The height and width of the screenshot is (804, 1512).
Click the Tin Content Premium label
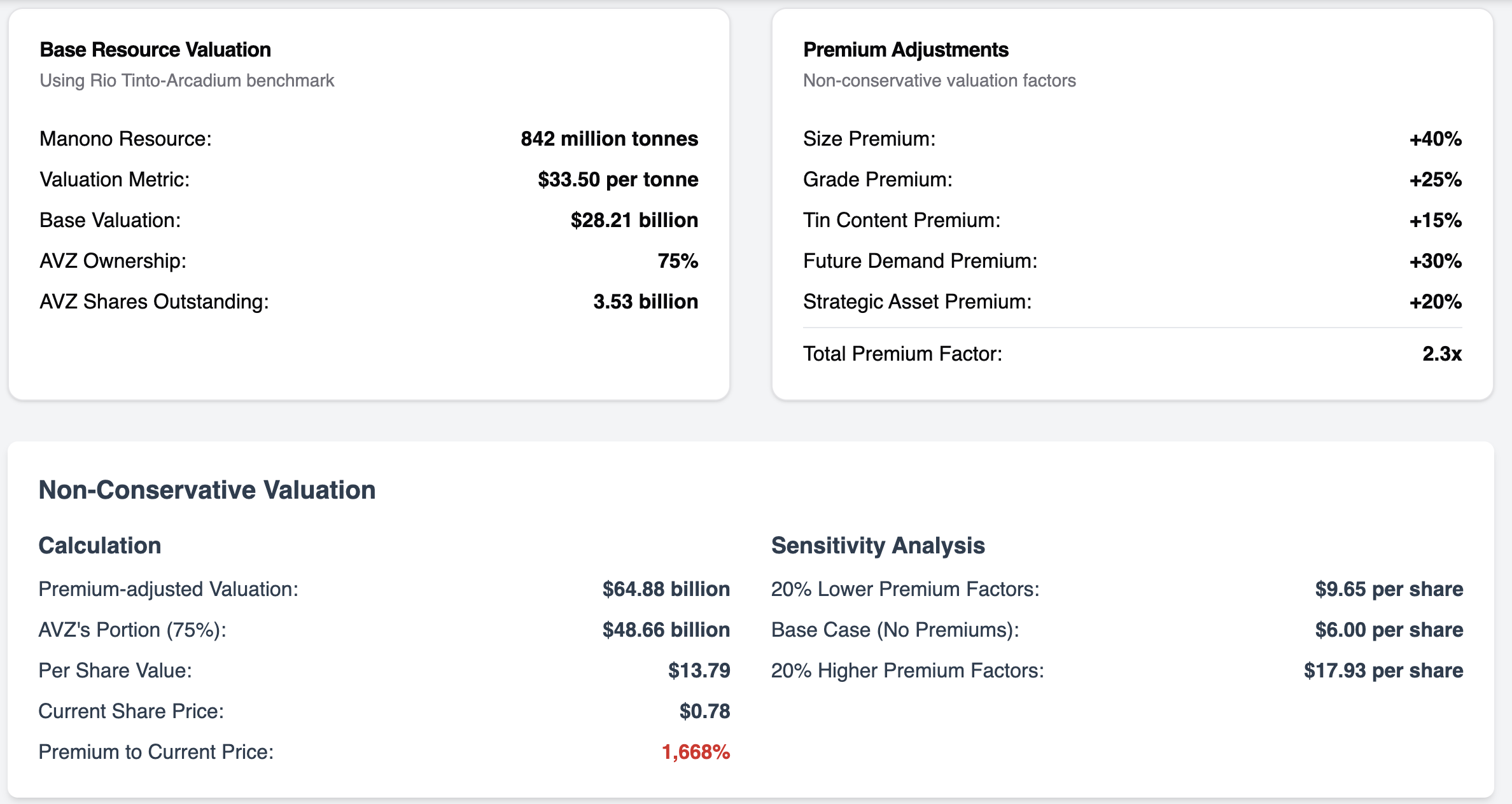tap(901, 220)
